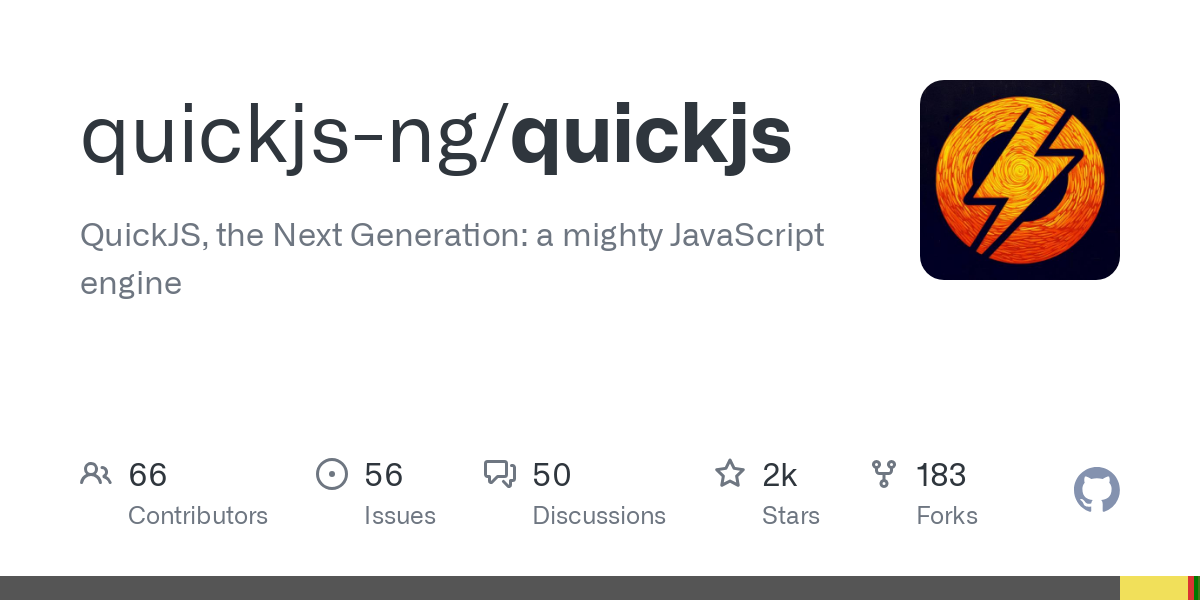Open the Issues label

(x=400, y=516)
